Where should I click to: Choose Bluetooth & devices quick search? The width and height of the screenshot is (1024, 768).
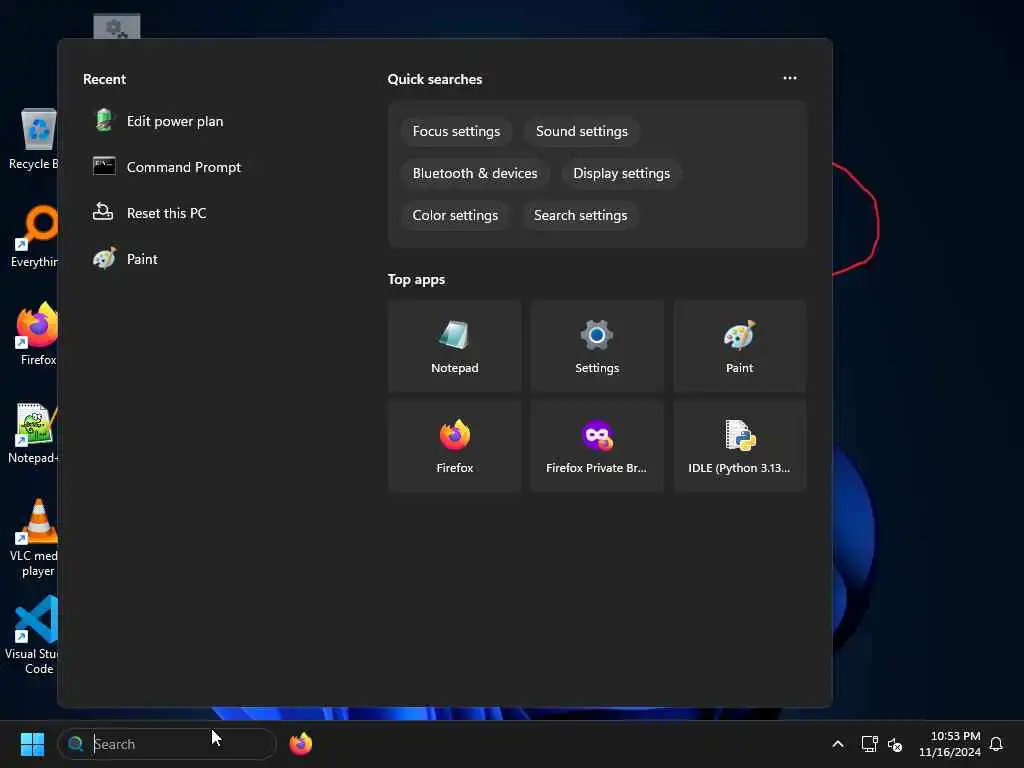pos(475,173)
